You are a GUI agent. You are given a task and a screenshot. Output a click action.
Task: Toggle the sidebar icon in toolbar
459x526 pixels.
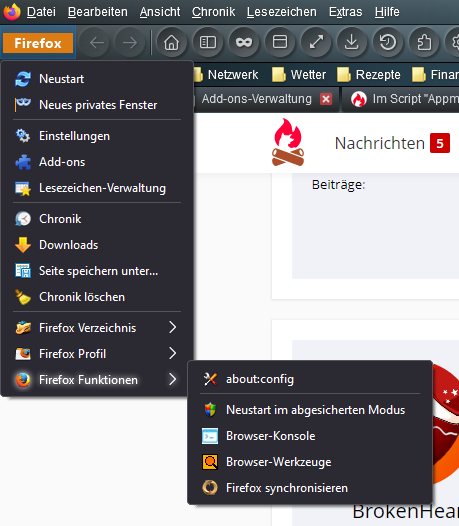tap(208, 43)
